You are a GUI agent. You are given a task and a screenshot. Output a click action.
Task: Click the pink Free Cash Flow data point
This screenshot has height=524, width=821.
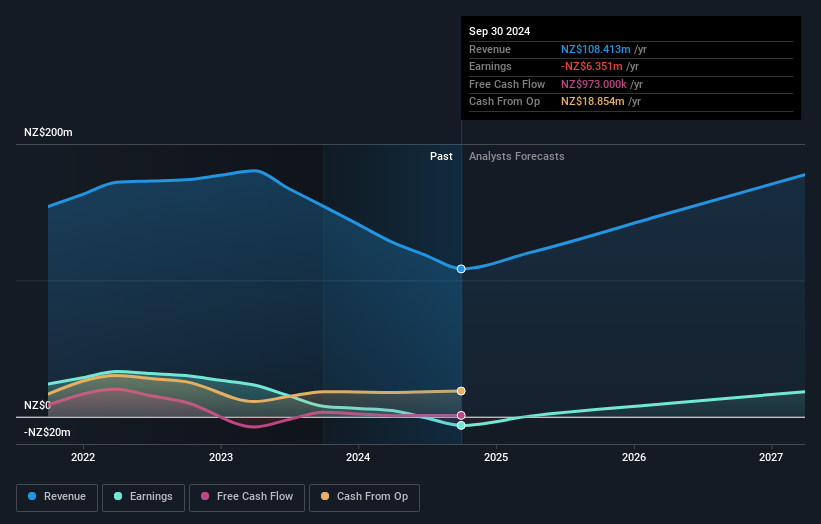(x=461, y=415)
